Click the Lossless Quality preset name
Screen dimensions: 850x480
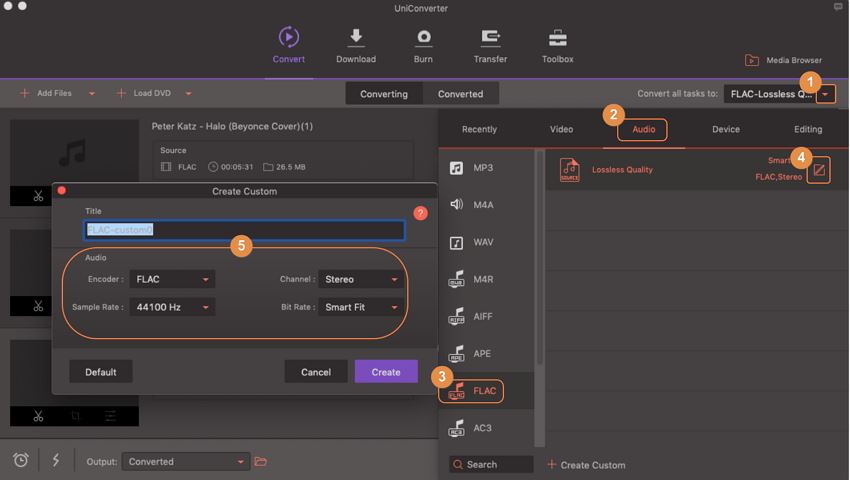point(622,170)
